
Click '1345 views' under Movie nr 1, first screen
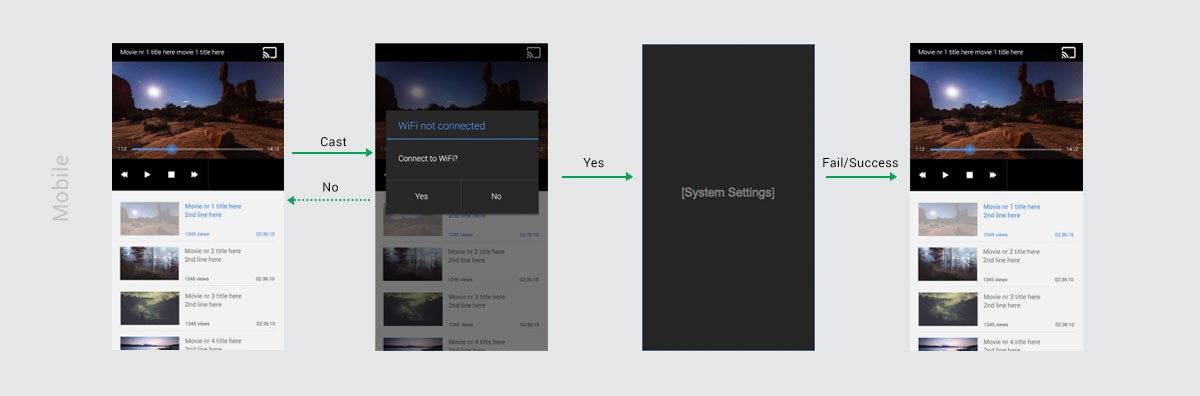[x=197, y=234]
